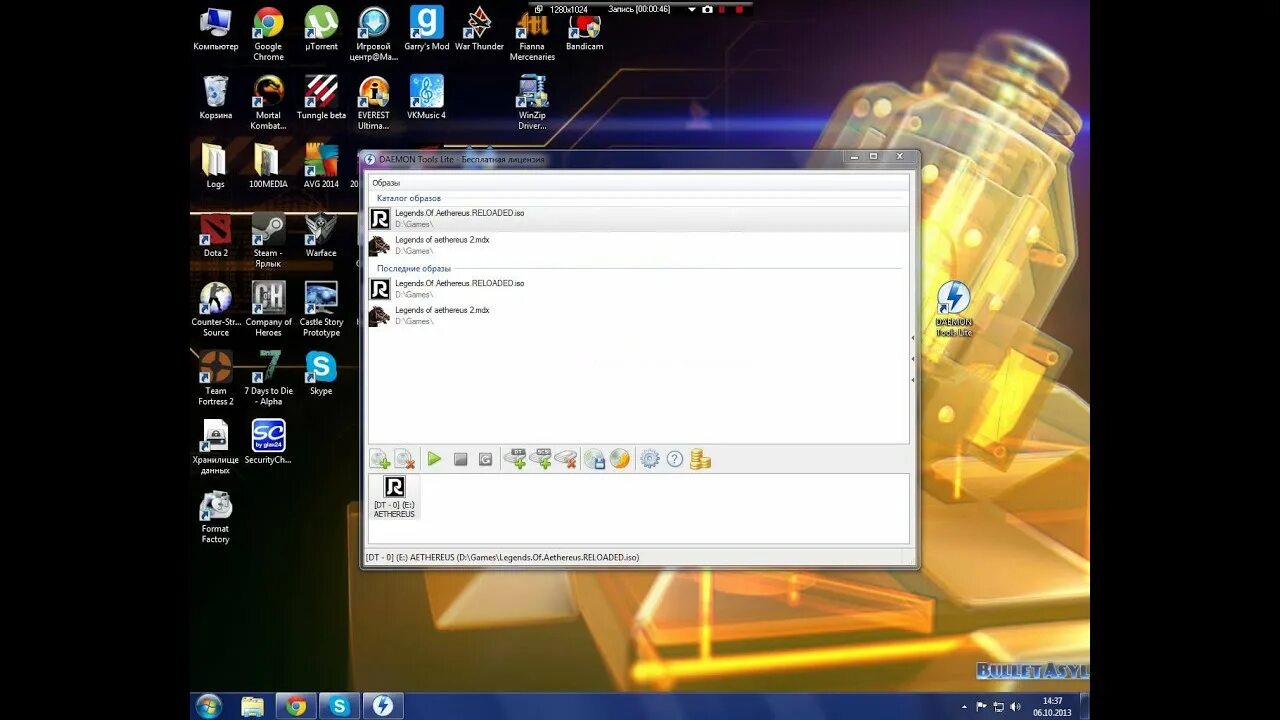Screen dimensions: 1280x720
Task: Click the green Mount play button
Action: pyautogui.click(x=434, y=459)
